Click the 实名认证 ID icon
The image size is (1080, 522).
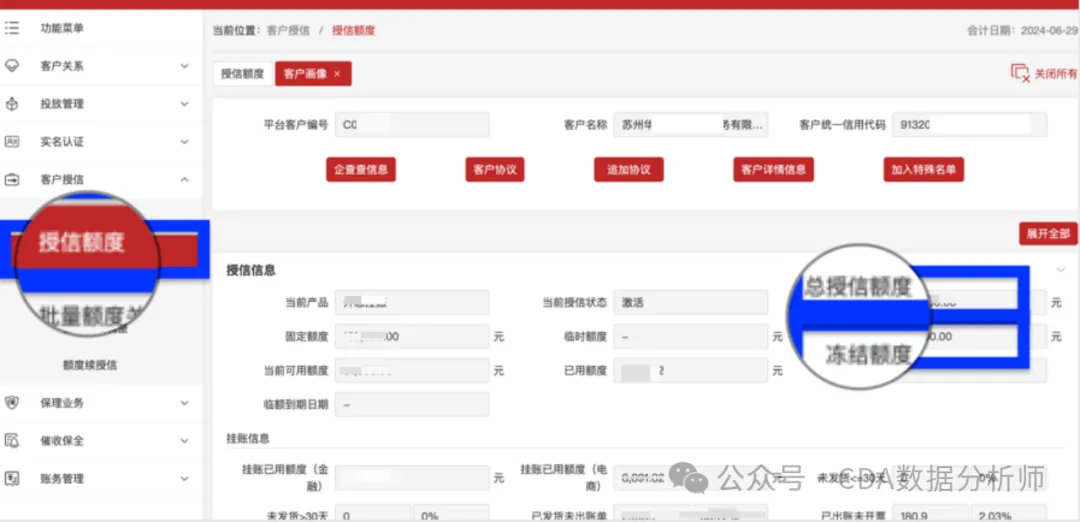(x=13, y=142)
